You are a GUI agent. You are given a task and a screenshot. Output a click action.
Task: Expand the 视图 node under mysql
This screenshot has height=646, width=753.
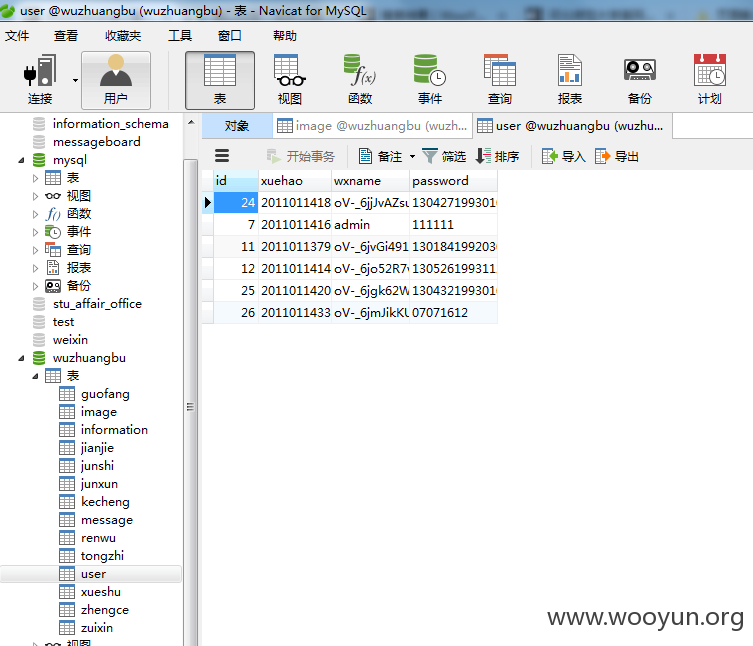tap(35, 196)
